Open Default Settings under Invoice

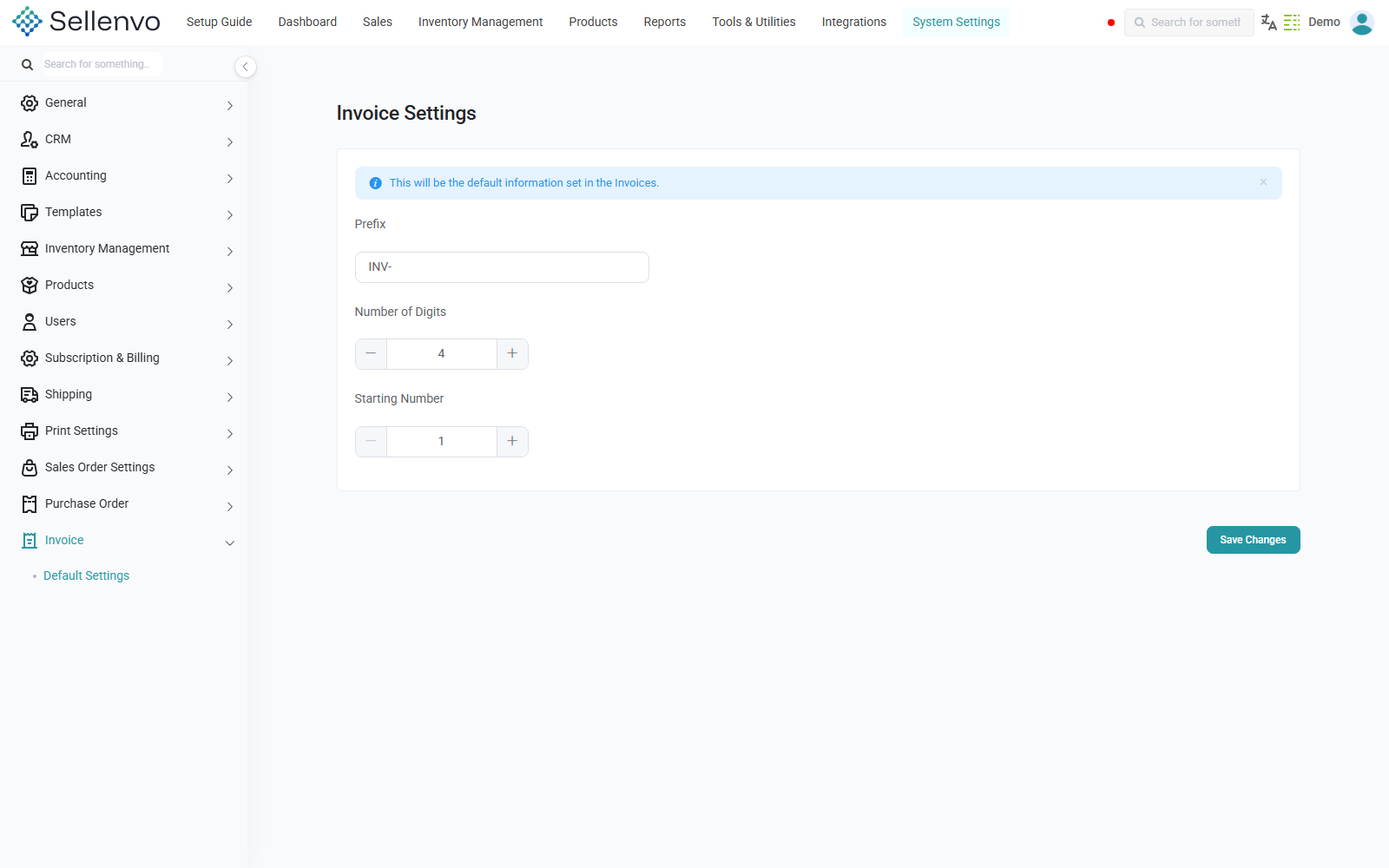[86, 575]
